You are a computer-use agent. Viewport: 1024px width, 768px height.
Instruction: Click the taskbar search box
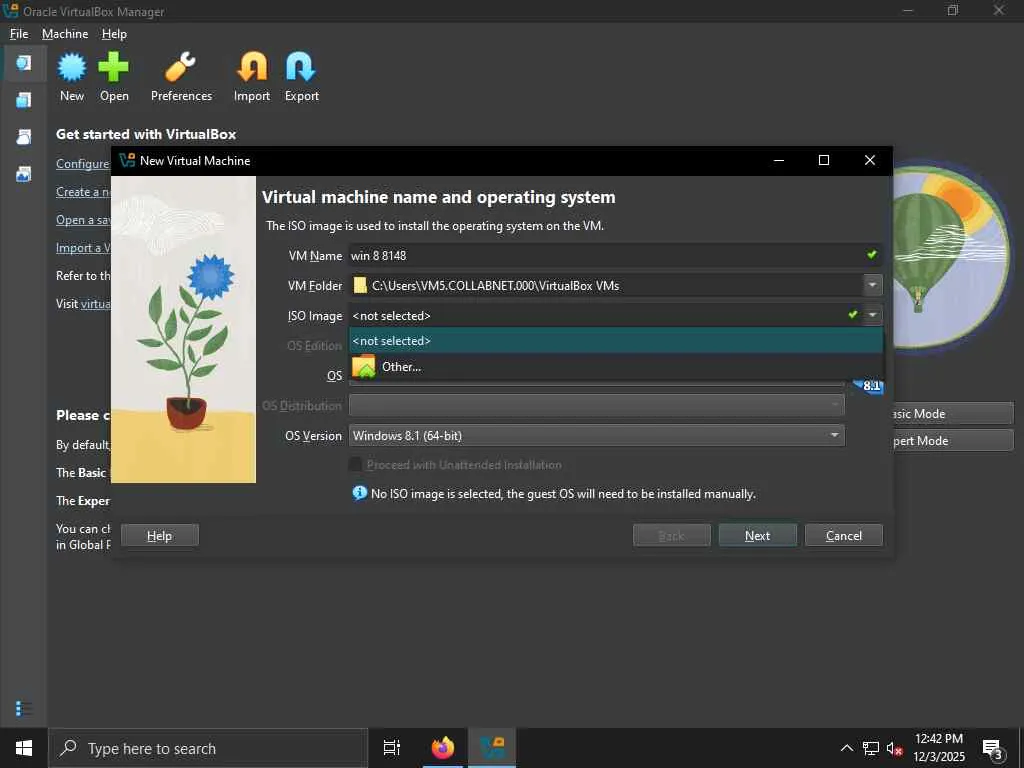(x=208, y=748)
